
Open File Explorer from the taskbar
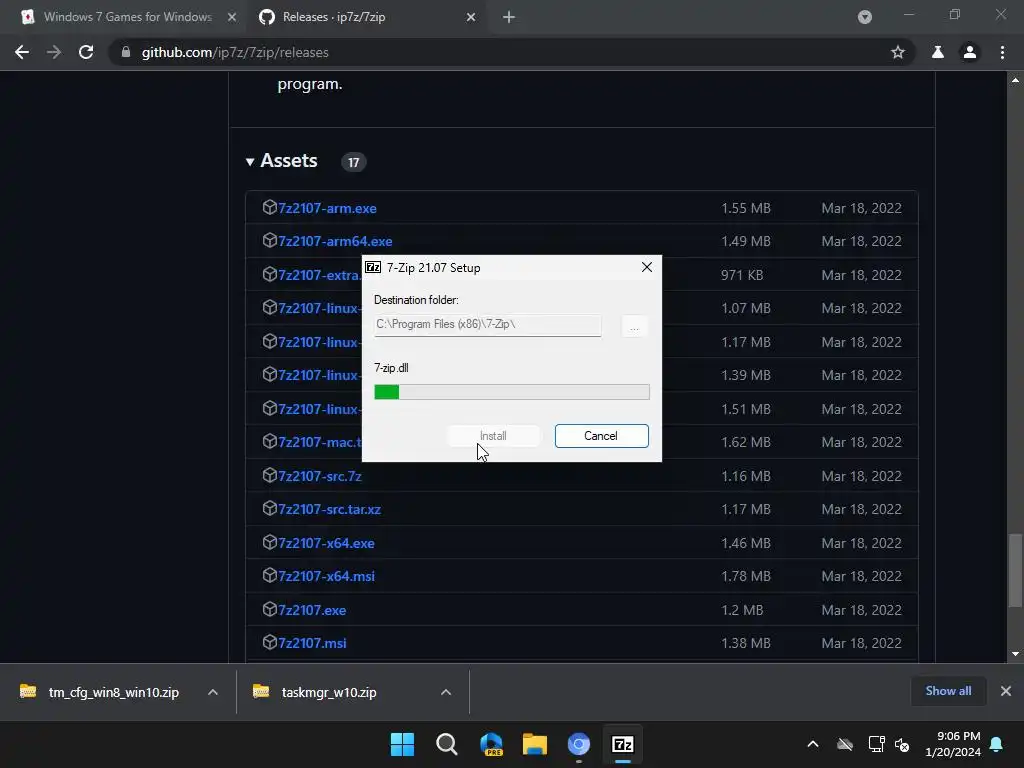(x=535, y=744)
